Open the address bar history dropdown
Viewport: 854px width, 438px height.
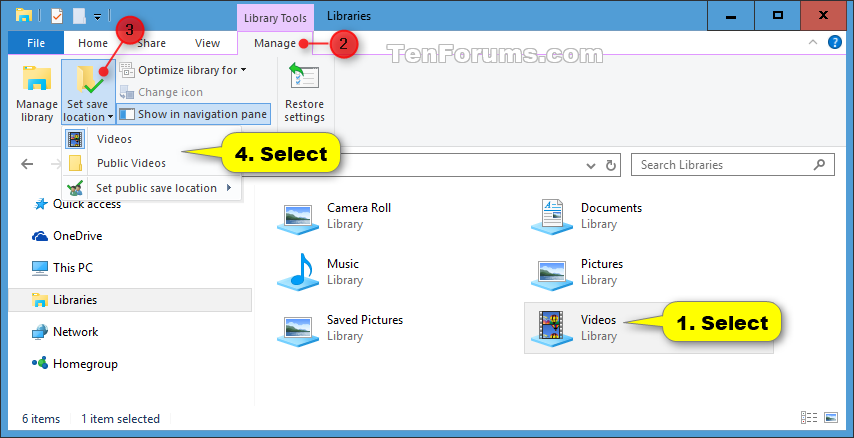coord(590,165)
